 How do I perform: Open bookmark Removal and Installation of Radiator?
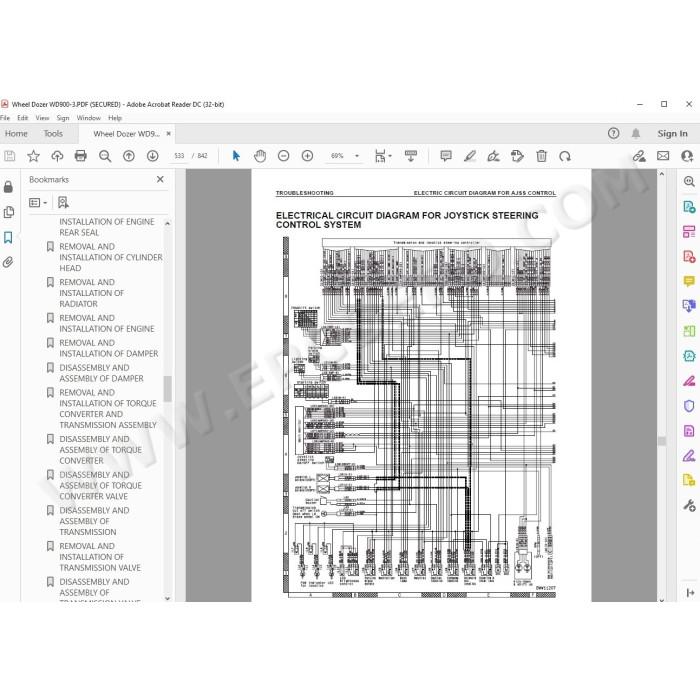click(x=92, y=293)
